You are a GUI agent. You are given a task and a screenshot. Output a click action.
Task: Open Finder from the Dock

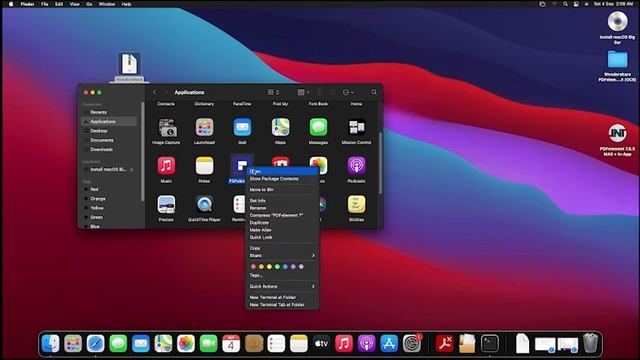[x=51, y=343]
